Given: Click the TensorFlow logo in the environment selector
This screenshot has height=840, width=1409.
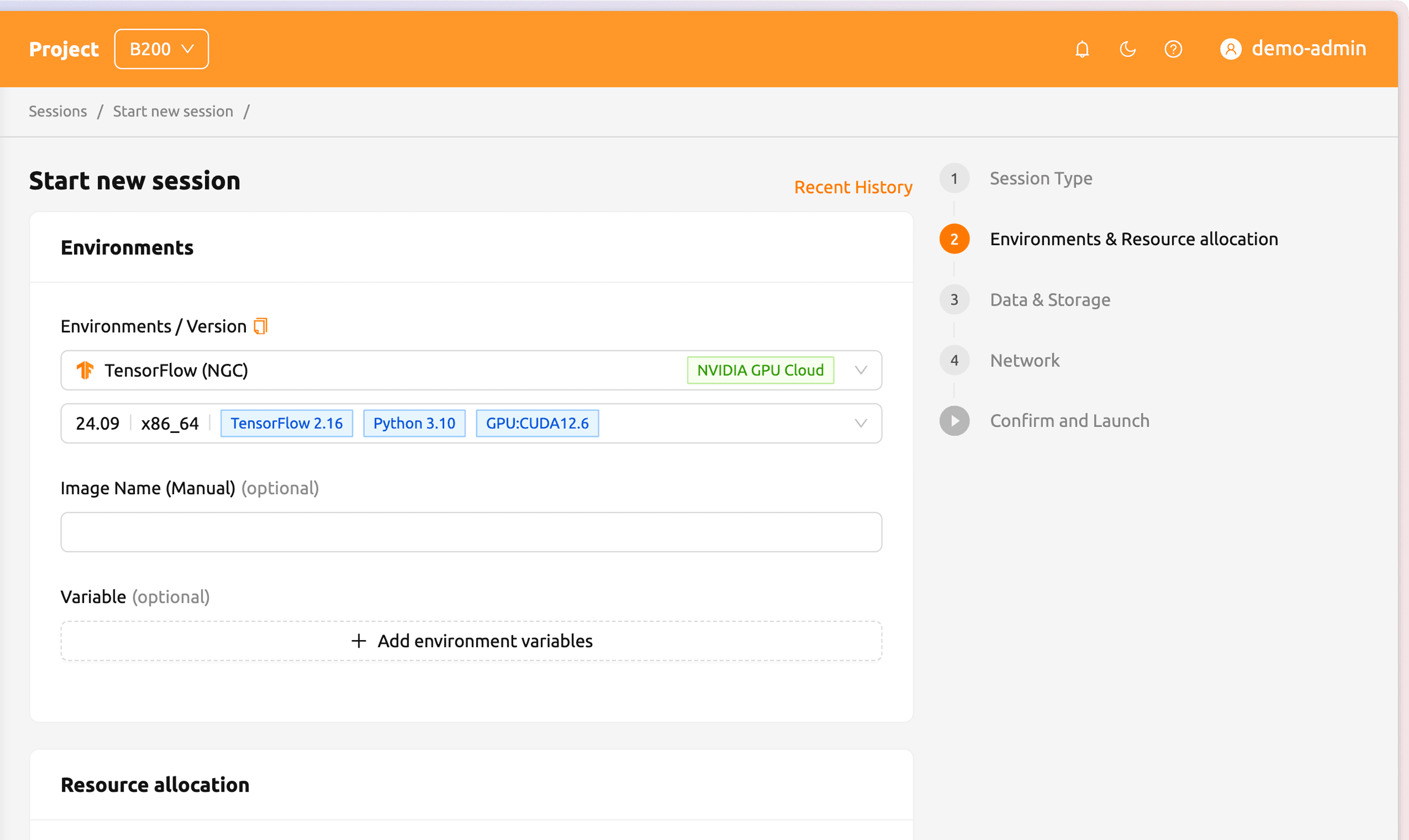Looking at the screenshot, I should pyautogui.click(x=85, y=370).
